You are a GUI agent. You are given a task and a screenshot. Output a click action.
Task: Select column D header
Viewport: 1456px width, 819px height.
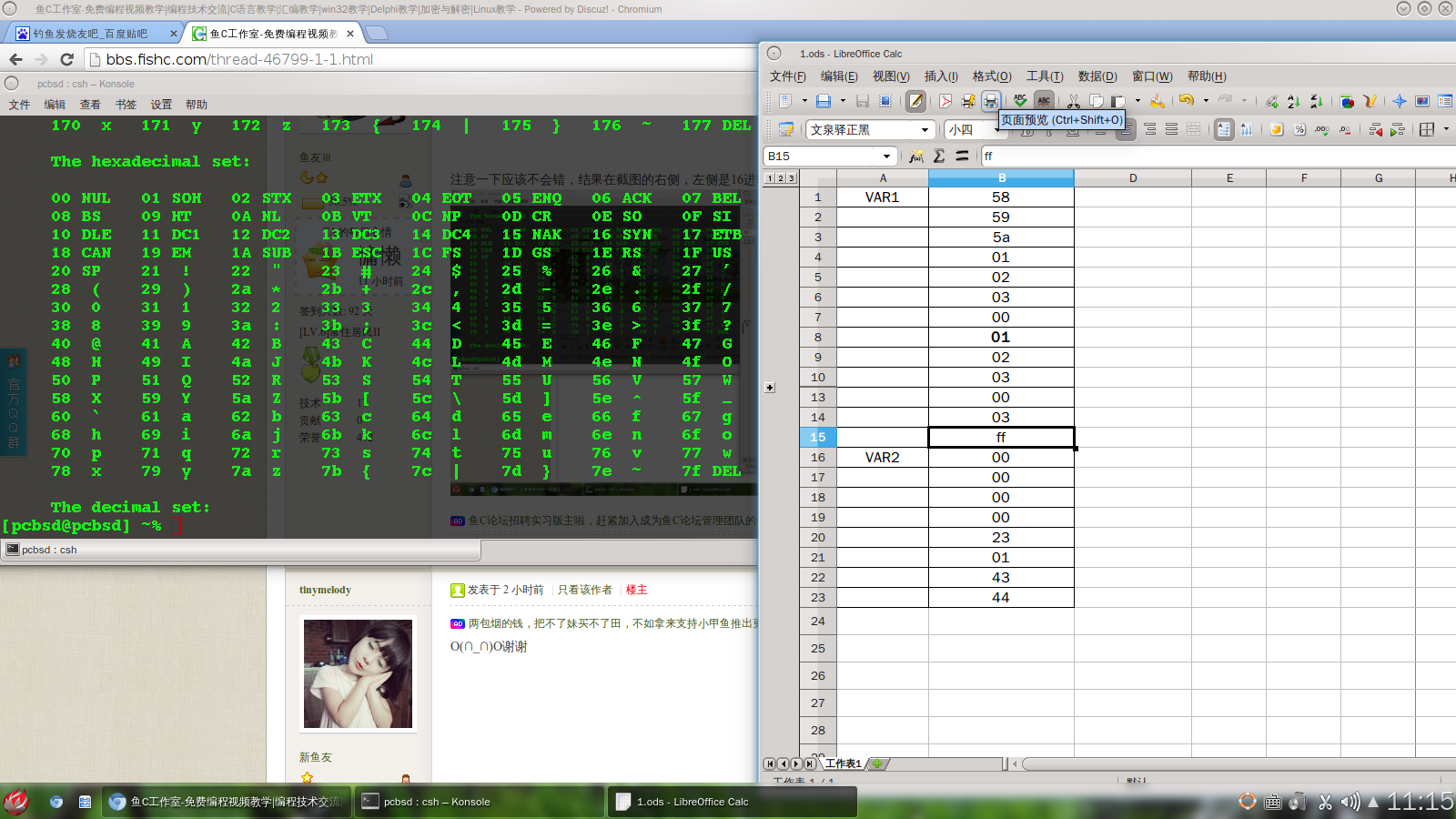(1133, 178)
